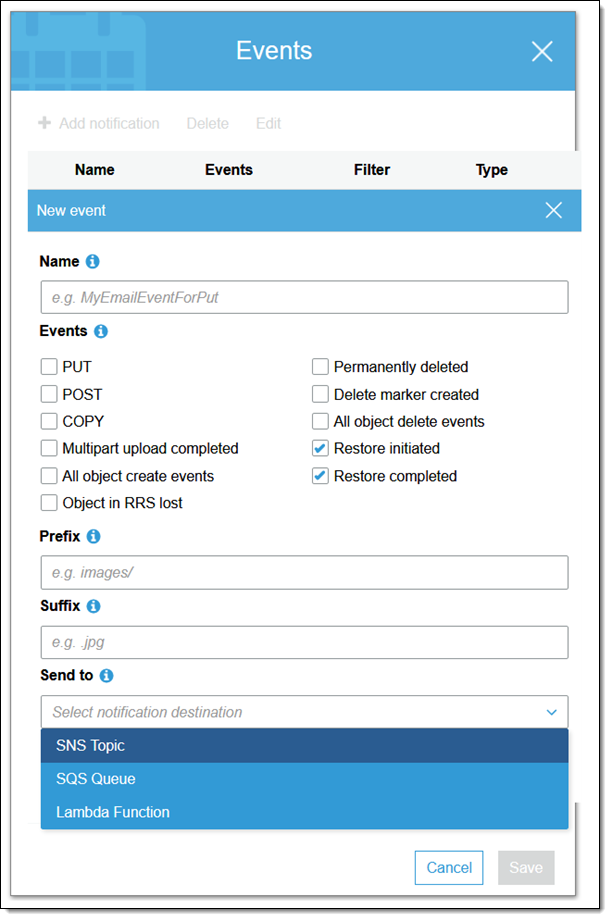This screenshot has height=919, width=610.
Task: Click the info icon beside Events label
Action: pyautogui.click(x=101, y=331)
